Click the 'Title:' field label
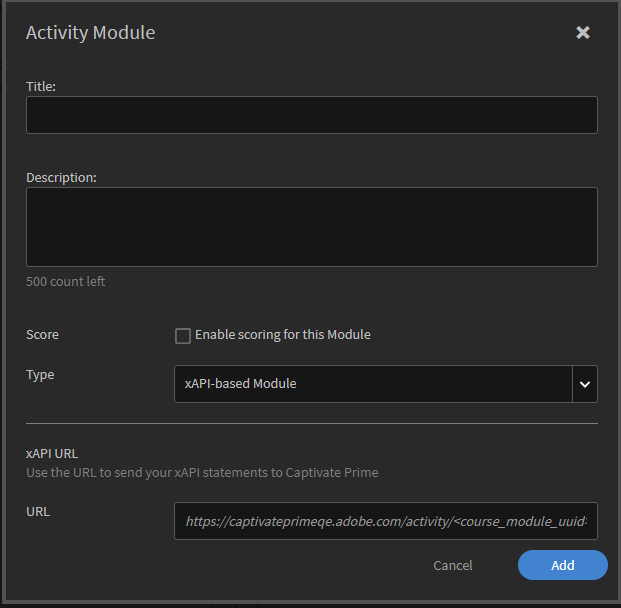Image resolution: width=621 pixels, height=608 pixels. (41, 87)
